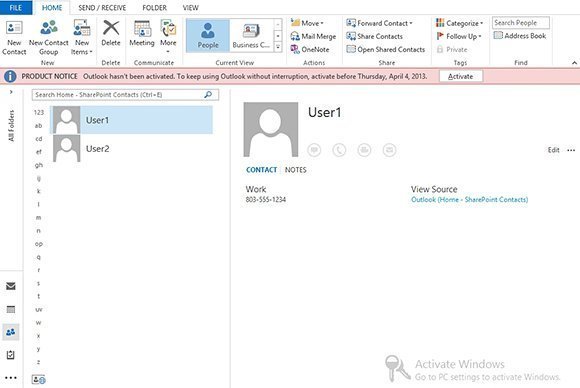
Task: Send instant message to User1
Action: (x=314, y=150)
